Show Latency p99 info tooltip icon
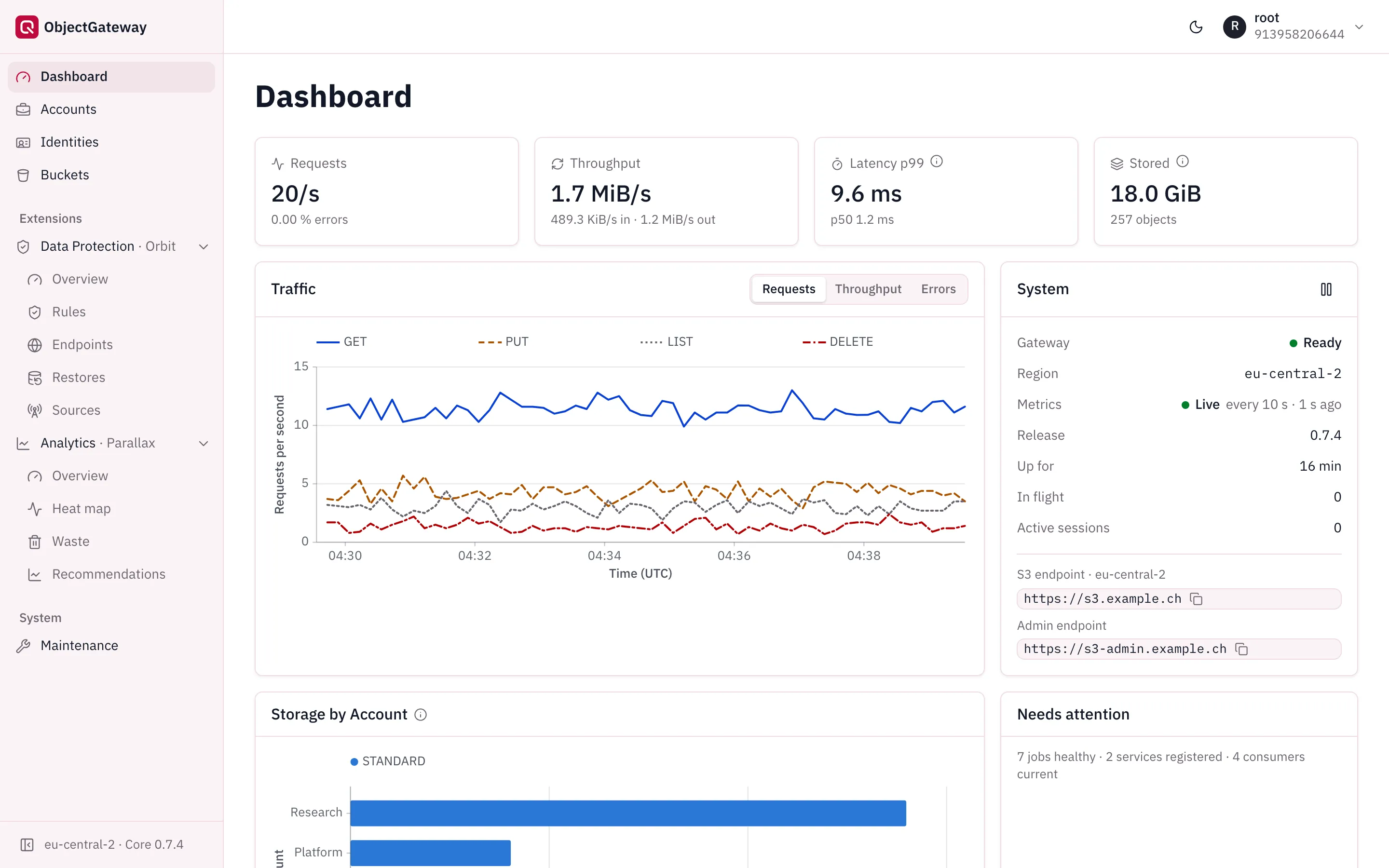This screenshot has height=868, width=1389. tap(937, 162)
